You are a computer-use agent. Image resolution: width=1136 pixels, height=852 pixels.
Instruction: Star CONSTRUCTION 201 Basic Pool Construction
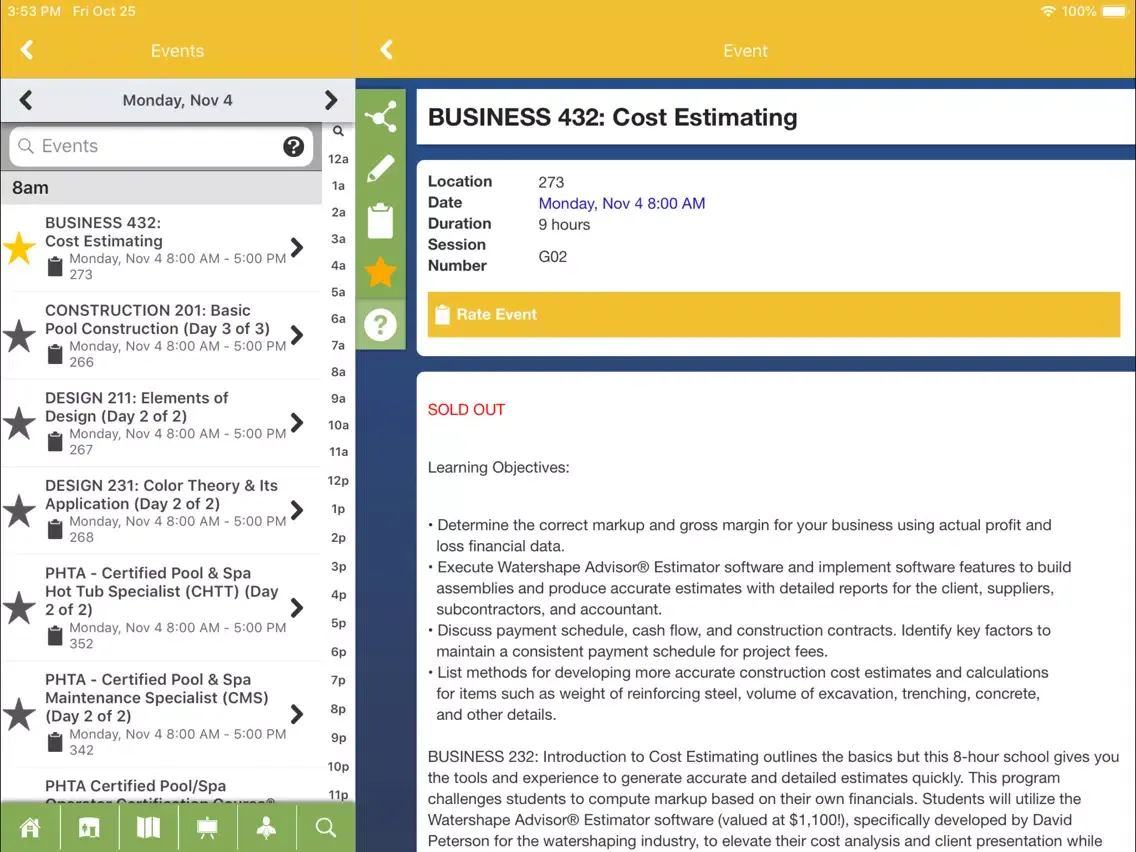(x=20, y=335)
